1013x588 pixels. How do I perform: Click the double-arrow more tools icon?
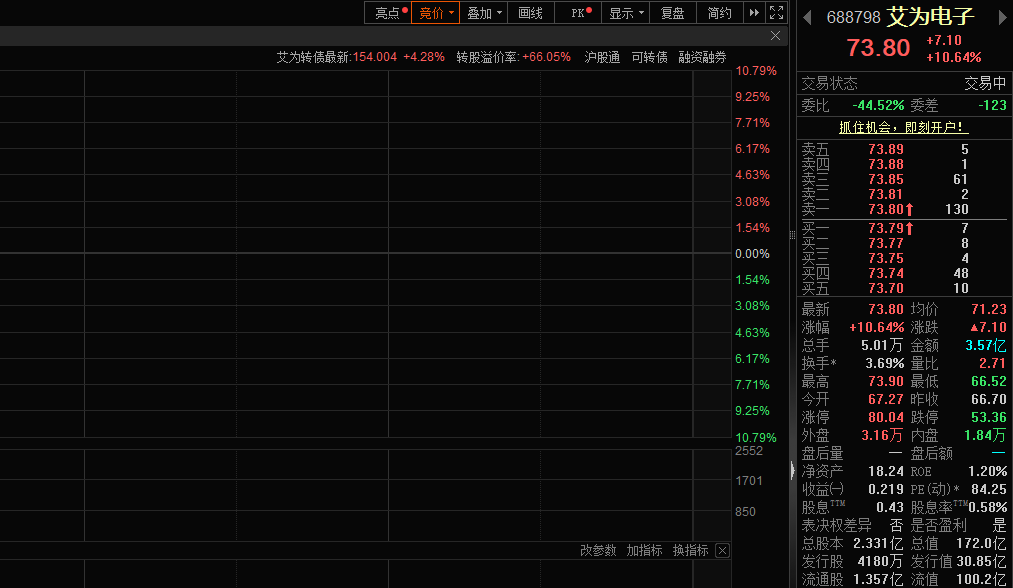[754, 13]
